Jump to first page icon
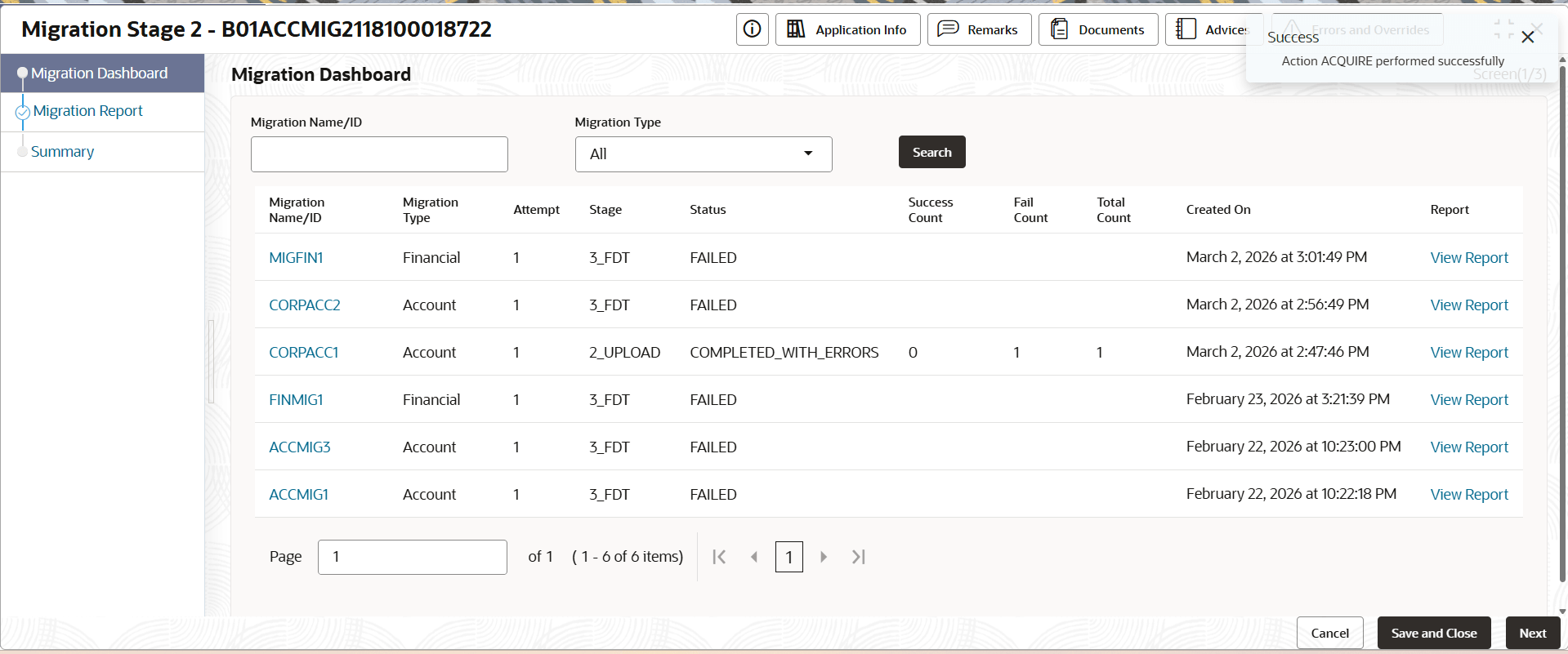The height and width of the screenshot is (654, 1568). pyautogui.click(x=719, y=557)
